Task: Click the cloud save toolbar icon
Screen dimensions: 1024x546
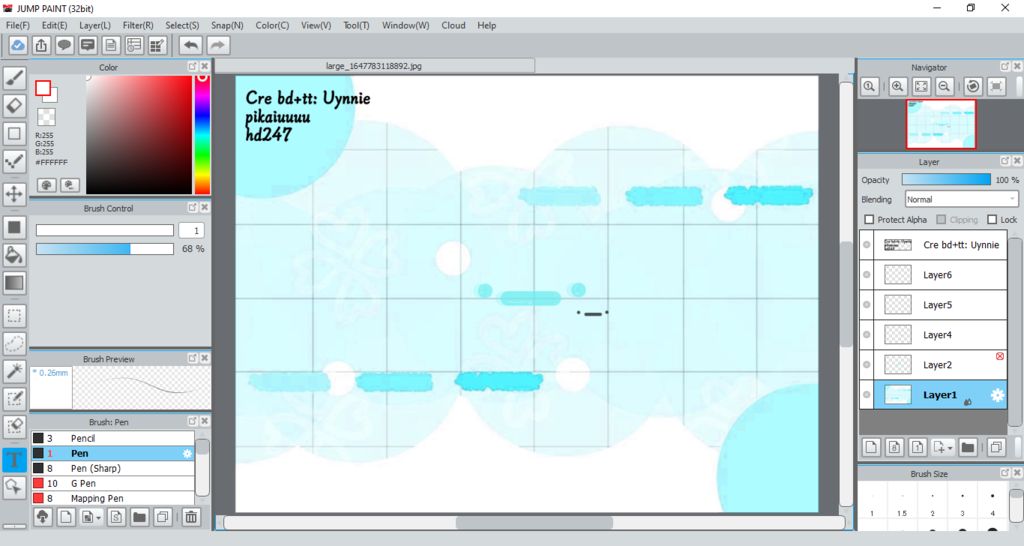Action: [18, 46]
